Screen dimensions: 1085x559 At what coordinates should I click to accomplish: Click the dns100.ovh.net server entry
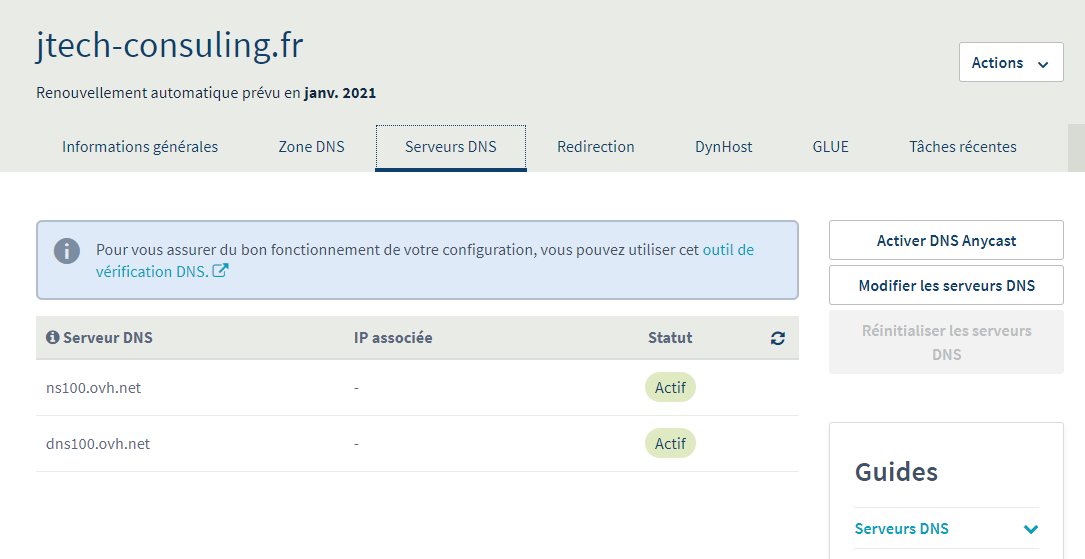click(x=98, y=444)
